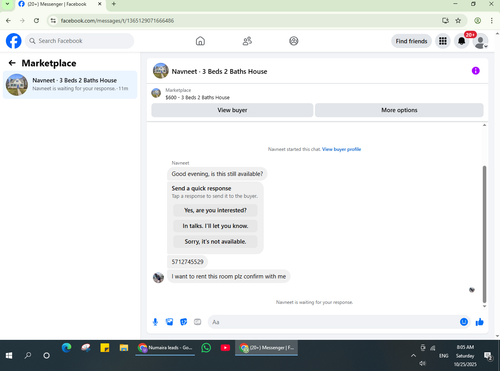Send quick response 'Sorry, it's not available.'
Screen dimensions: 500x371
pyautogui.click(x=215, y=242)
